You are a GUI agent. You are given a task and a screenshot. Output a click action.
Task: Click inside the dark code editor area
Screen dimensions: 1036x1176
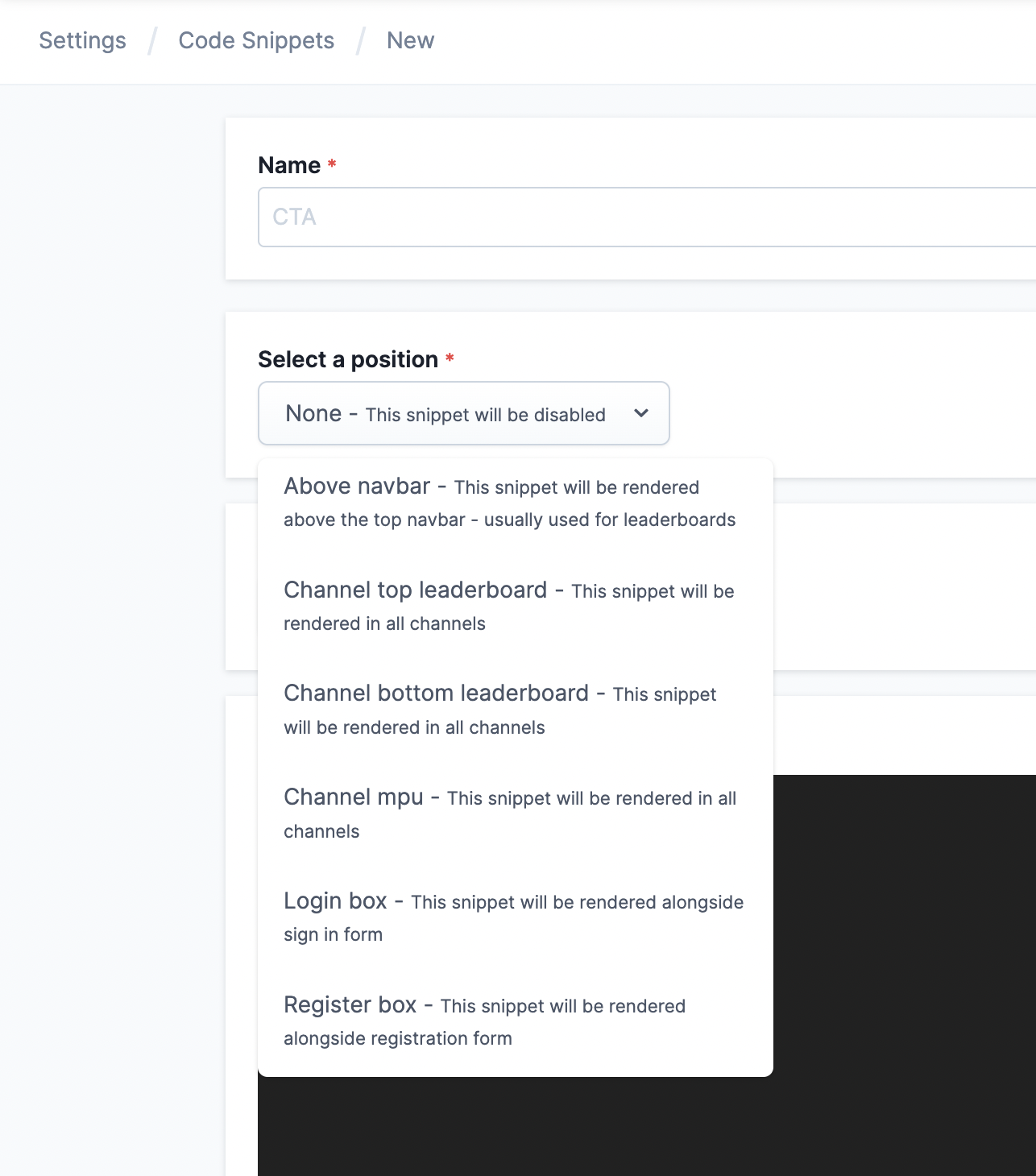pyautogui.click(x=902, y=967)
